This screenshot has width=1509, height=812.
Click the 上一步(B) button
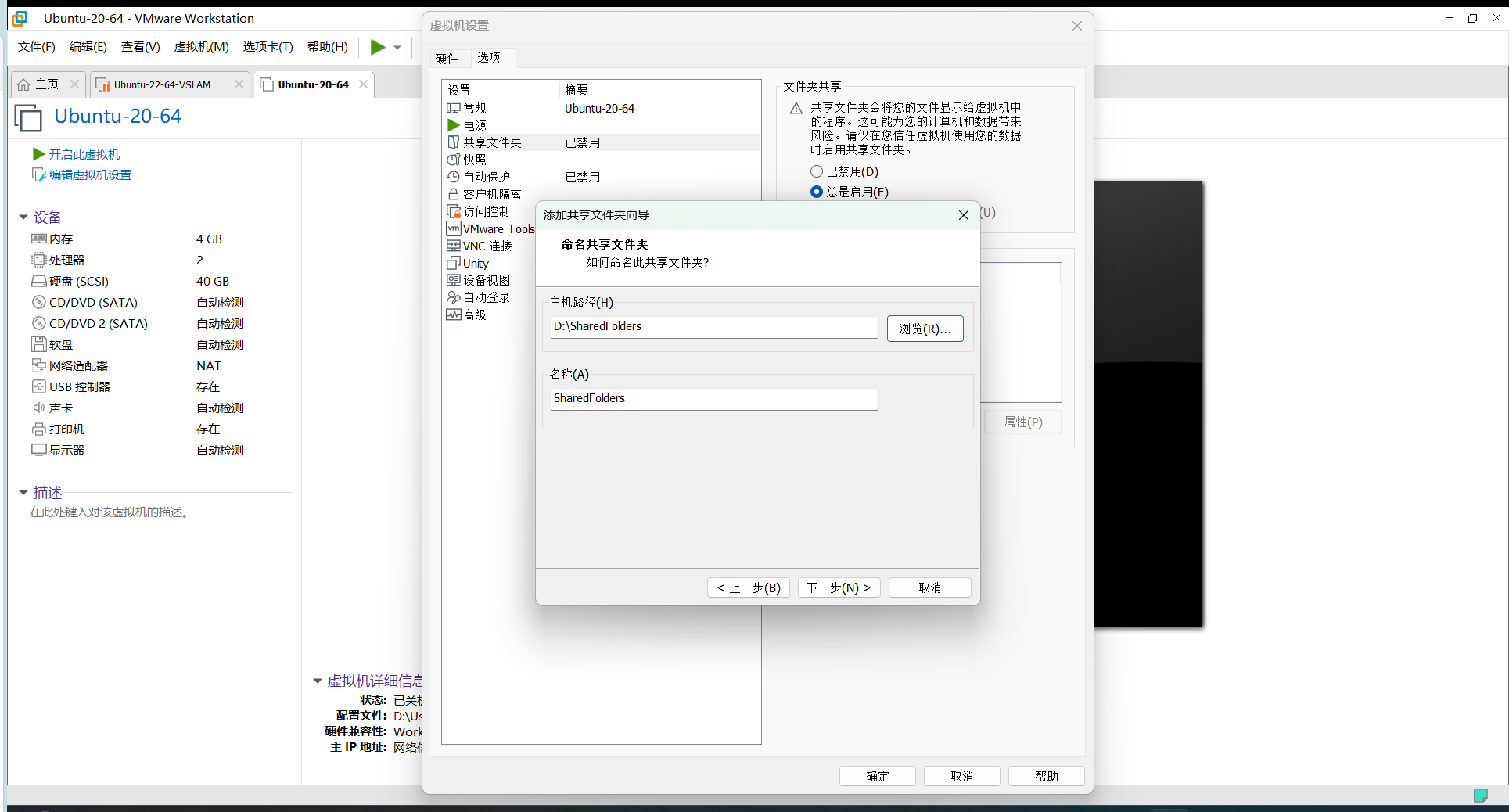(749, 587)
